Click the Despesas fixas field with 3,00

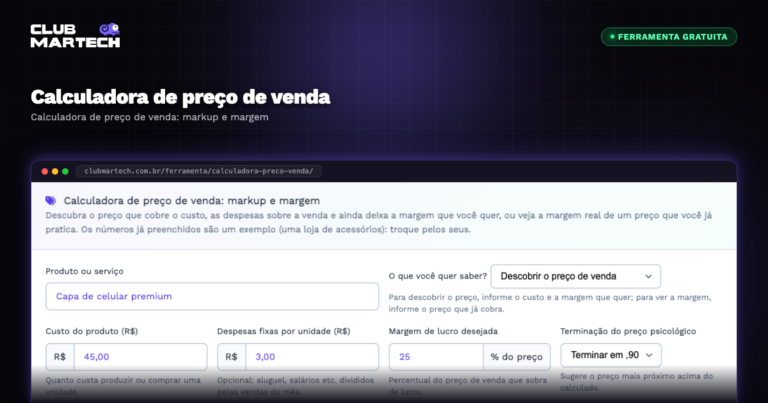click(312, 356)
